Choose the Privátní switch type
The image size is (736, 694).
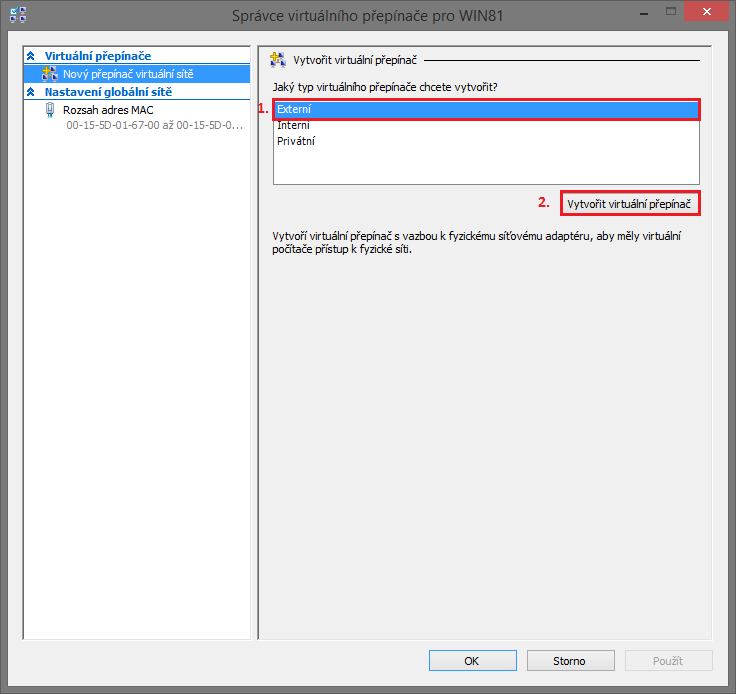pyautogui.click(x=486, y=141)
